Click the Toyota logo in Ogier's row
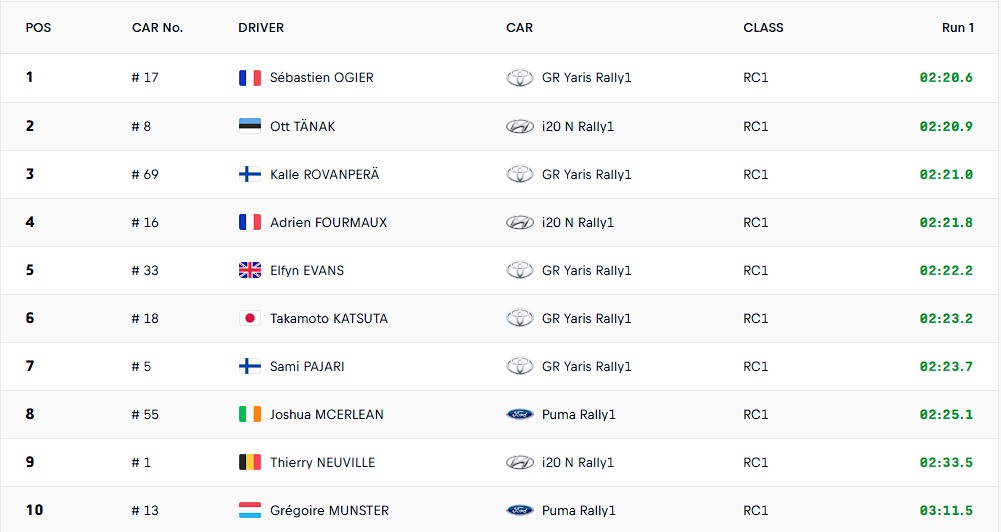Screen dimensions: 1001x532 [x=520, y=78]
